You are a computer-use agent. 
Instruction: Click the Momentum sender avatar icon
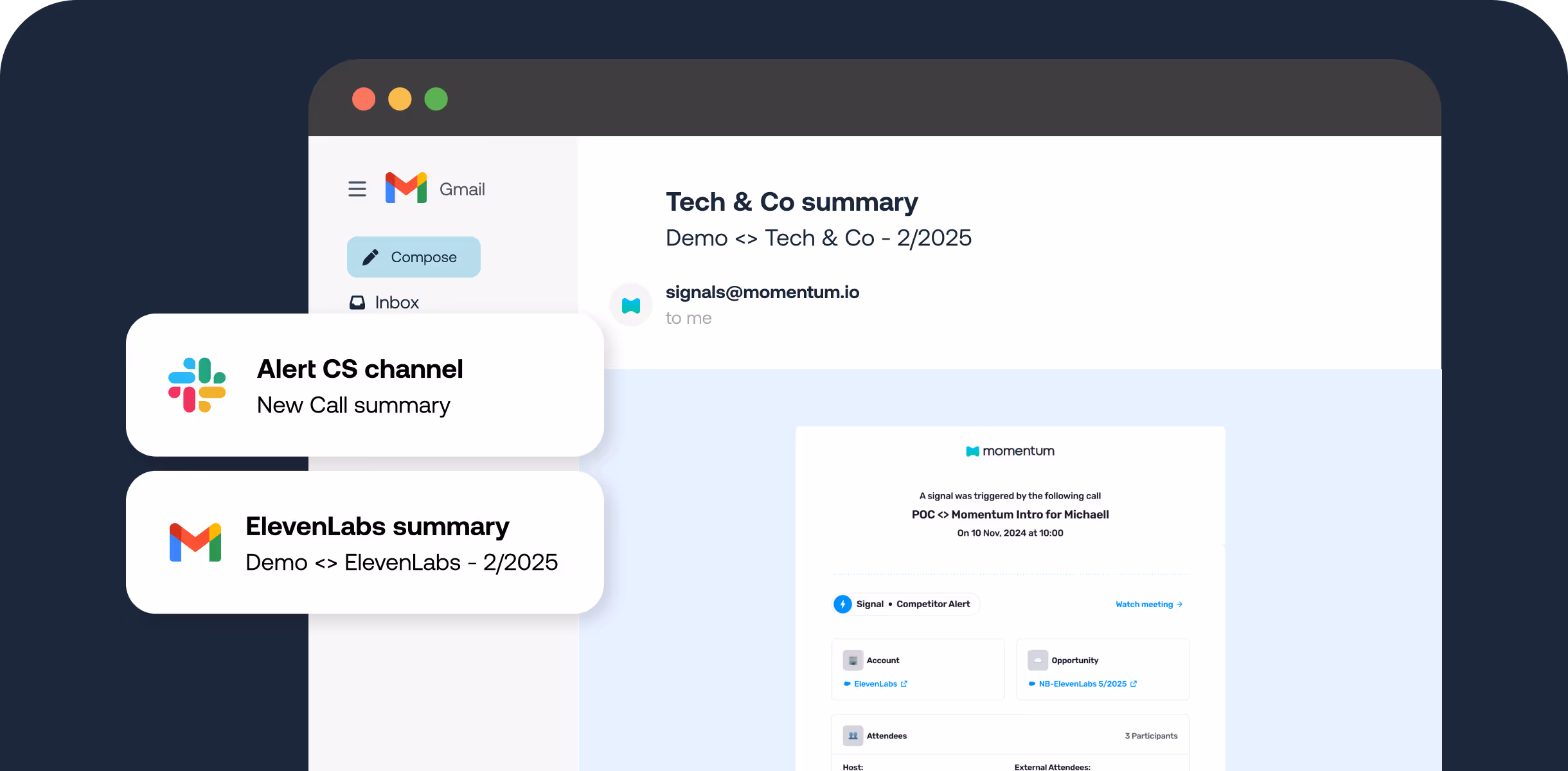click(631, 305)
